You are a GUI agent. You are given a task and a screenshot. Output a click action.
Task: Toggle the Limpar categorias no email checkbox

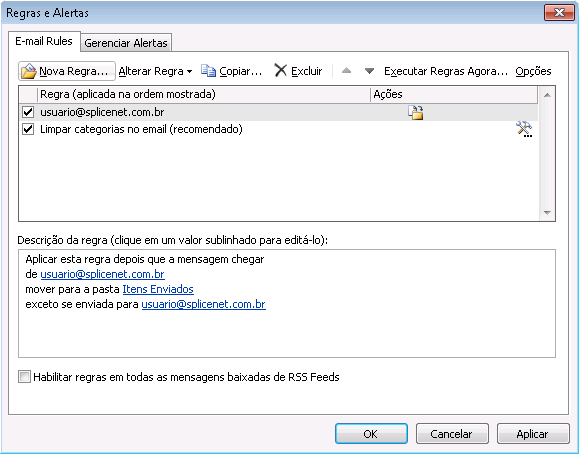point(28,129)
